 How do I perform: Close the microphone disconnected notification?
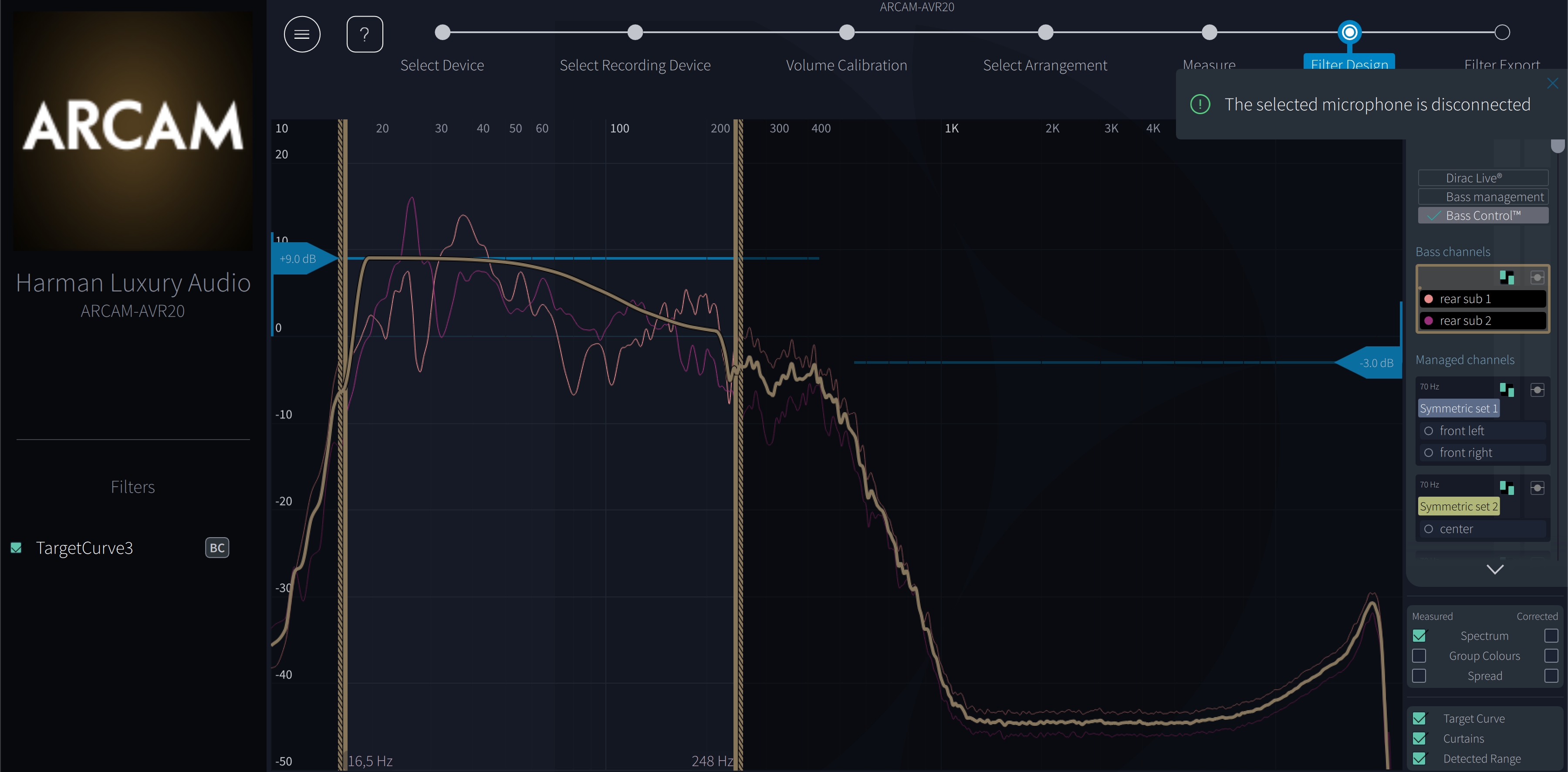[x=1552, y=83]
